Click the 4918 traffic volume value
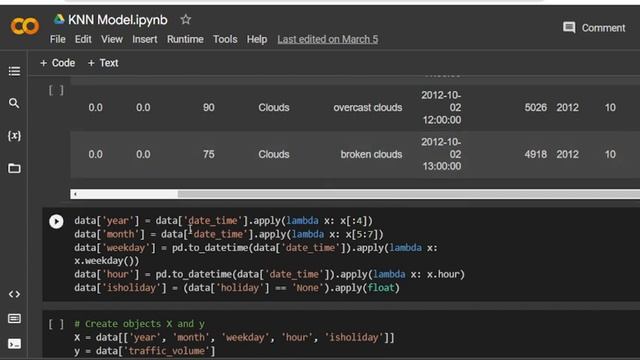Image resolution: width=640 pixels, height=360 pixels. [x=536, y=154]
